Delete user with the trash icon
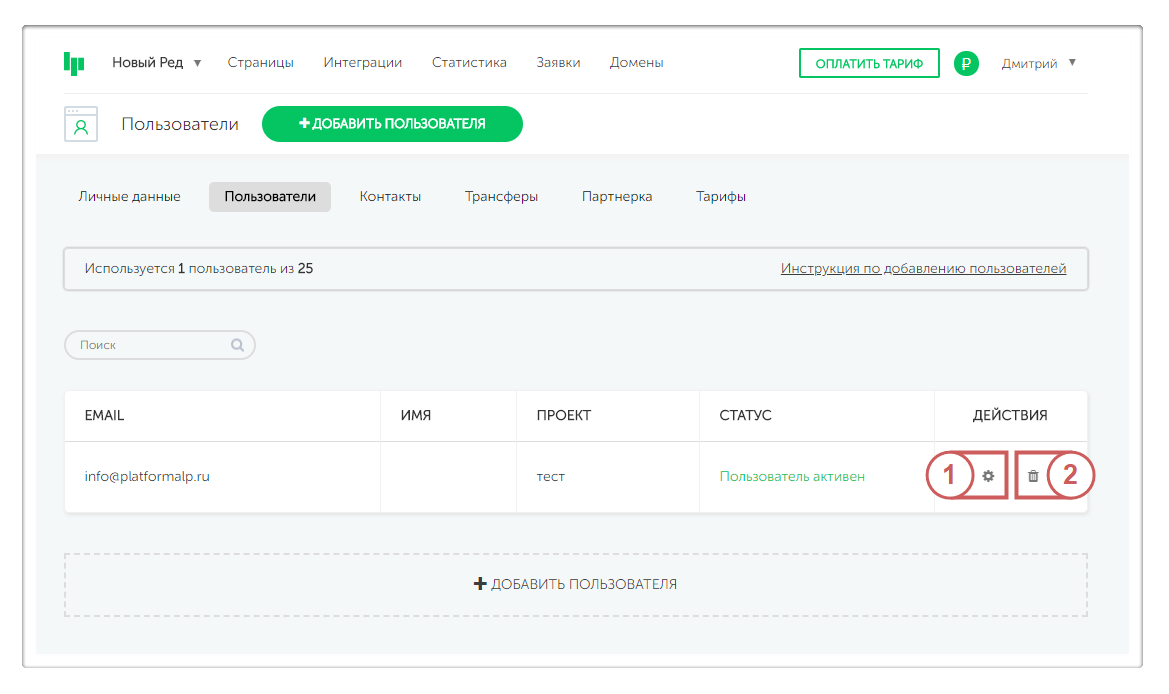The height and width of the screenshot is (694, 1169). tap(1033, 477)
